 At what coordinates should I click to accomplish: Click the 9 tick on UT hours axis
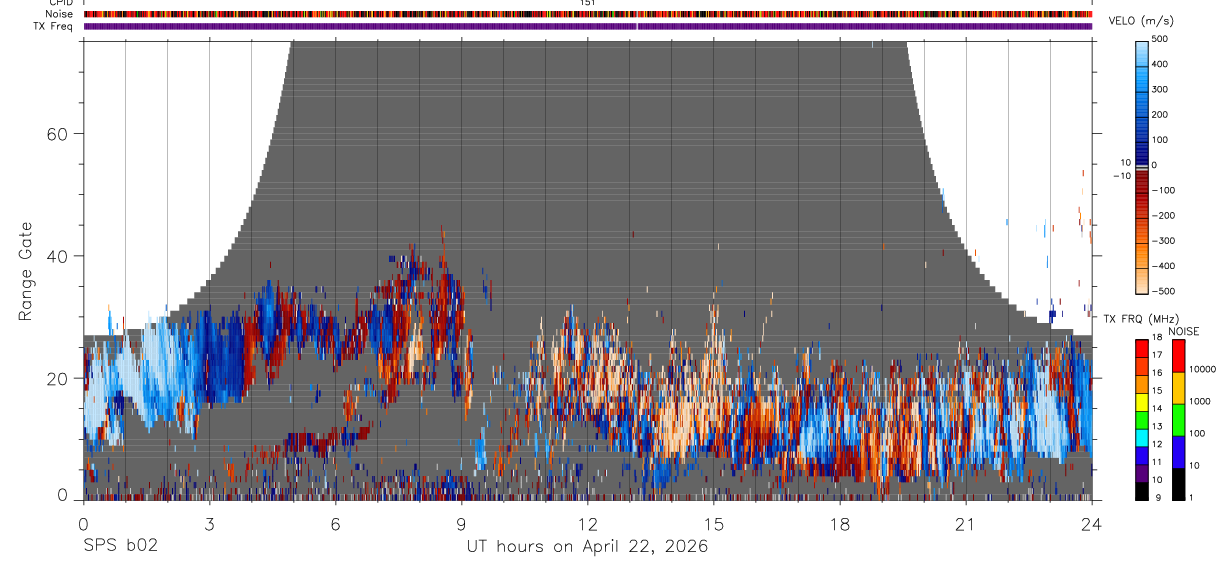[x=461, y=523]
